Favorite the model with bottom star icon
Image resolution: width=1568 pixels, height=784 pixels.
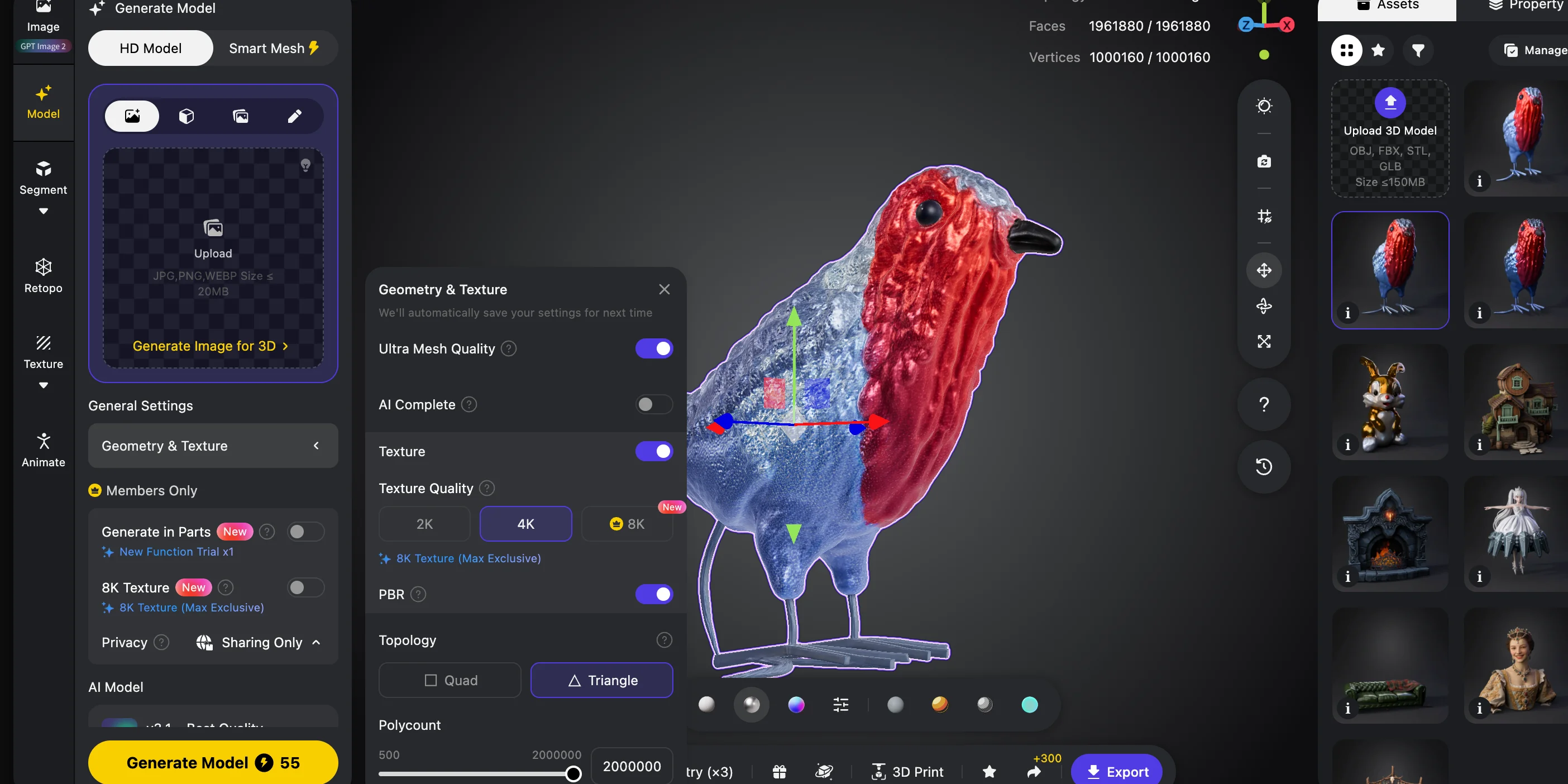989,772
